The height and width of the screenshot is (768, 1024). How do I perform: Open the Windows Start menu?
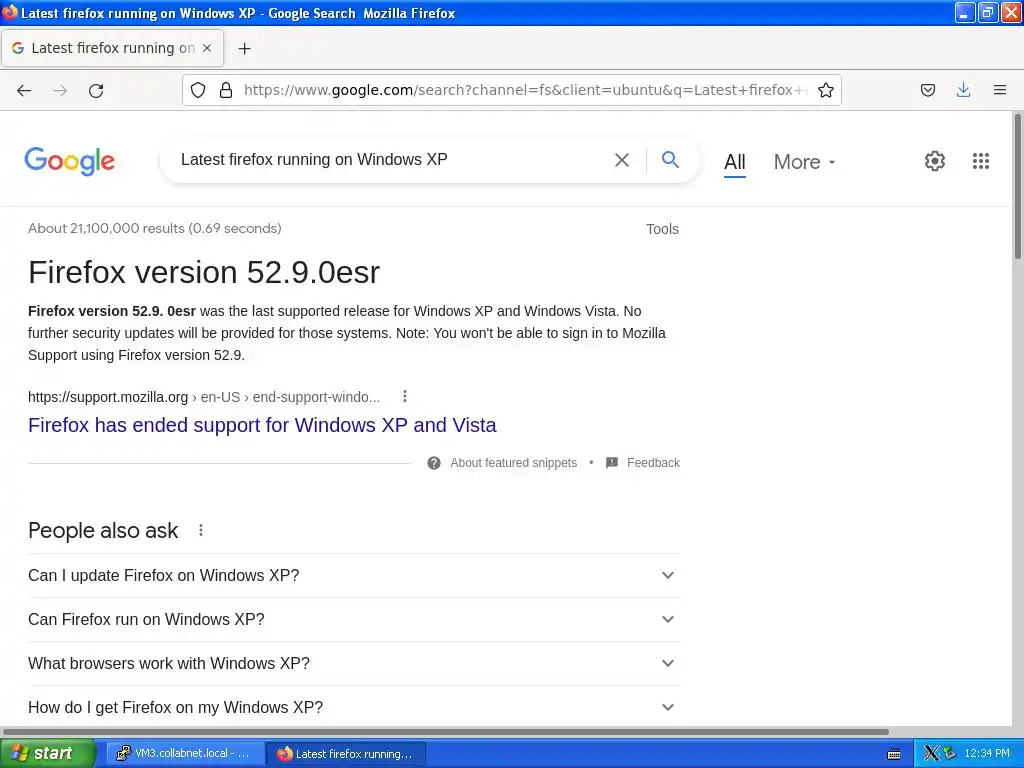point(47,754)
